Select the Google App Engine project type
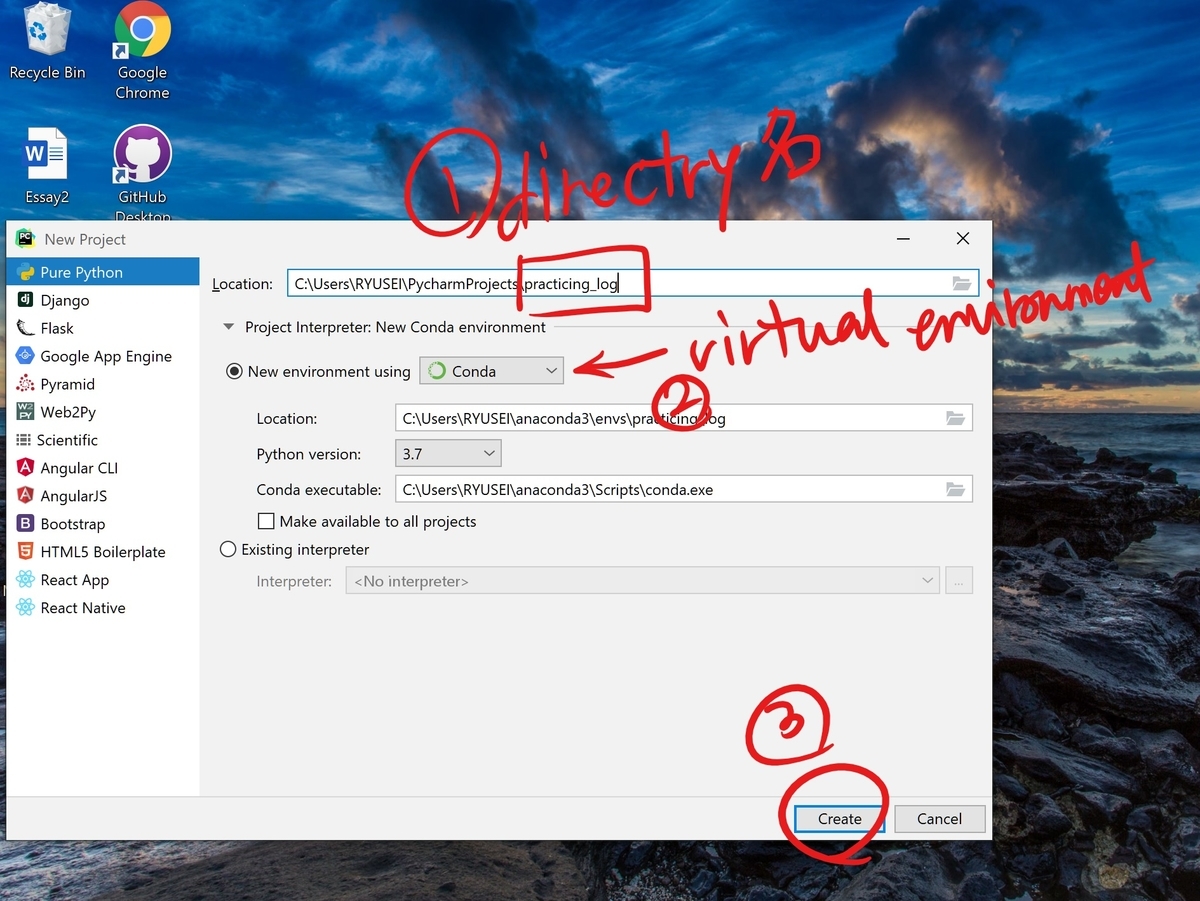Image resolution: width=1200 pixels, height=901 pixels. 103,356
